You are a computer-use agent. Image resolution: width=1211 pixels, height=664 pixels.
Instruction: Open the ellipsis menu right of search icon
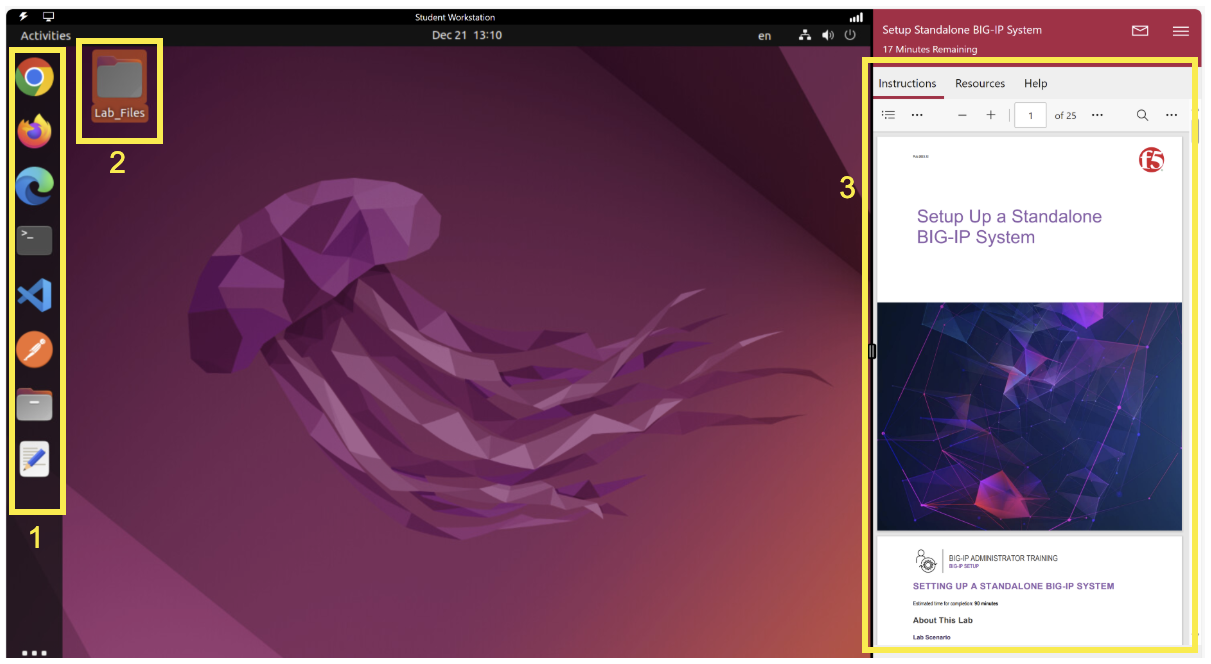1172,115
